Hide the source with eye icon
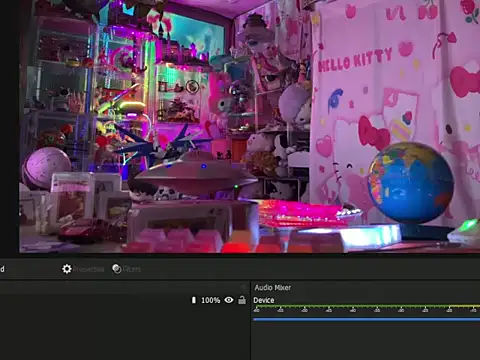 229,300
